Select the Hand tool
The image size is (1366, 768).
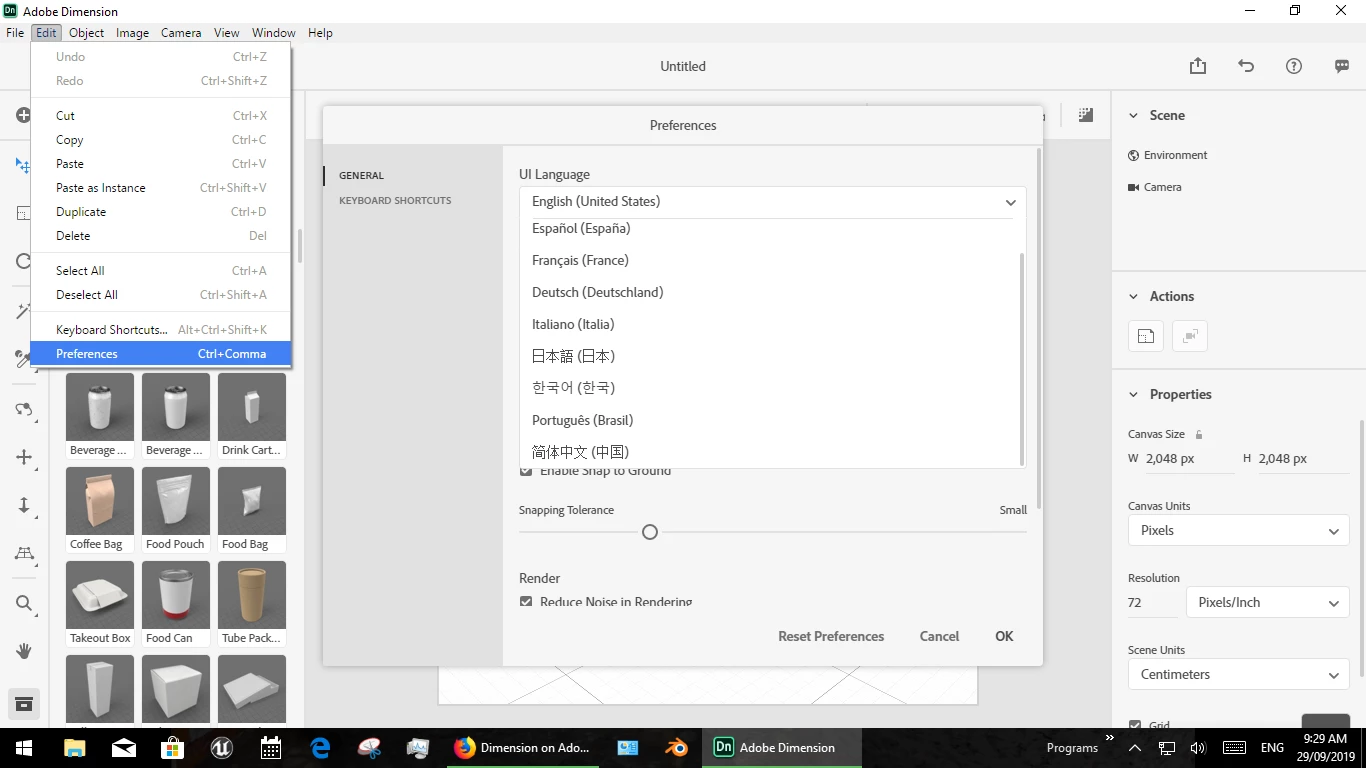pos(24,651)
